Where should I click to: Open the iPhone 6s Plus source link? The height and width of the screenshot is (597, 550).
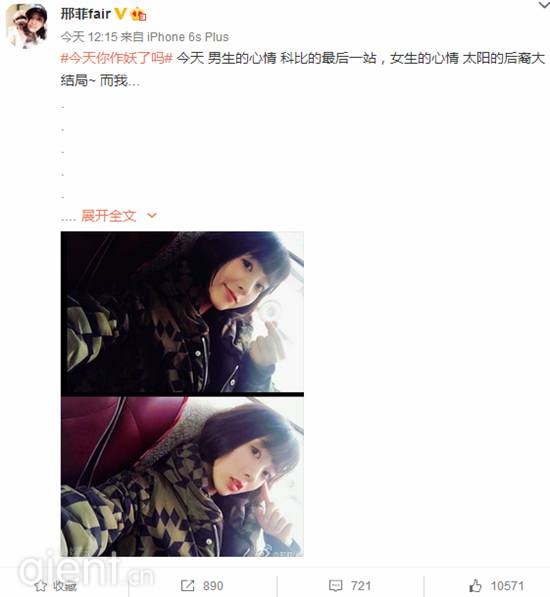pyautogui.click(x=188, y=37)
